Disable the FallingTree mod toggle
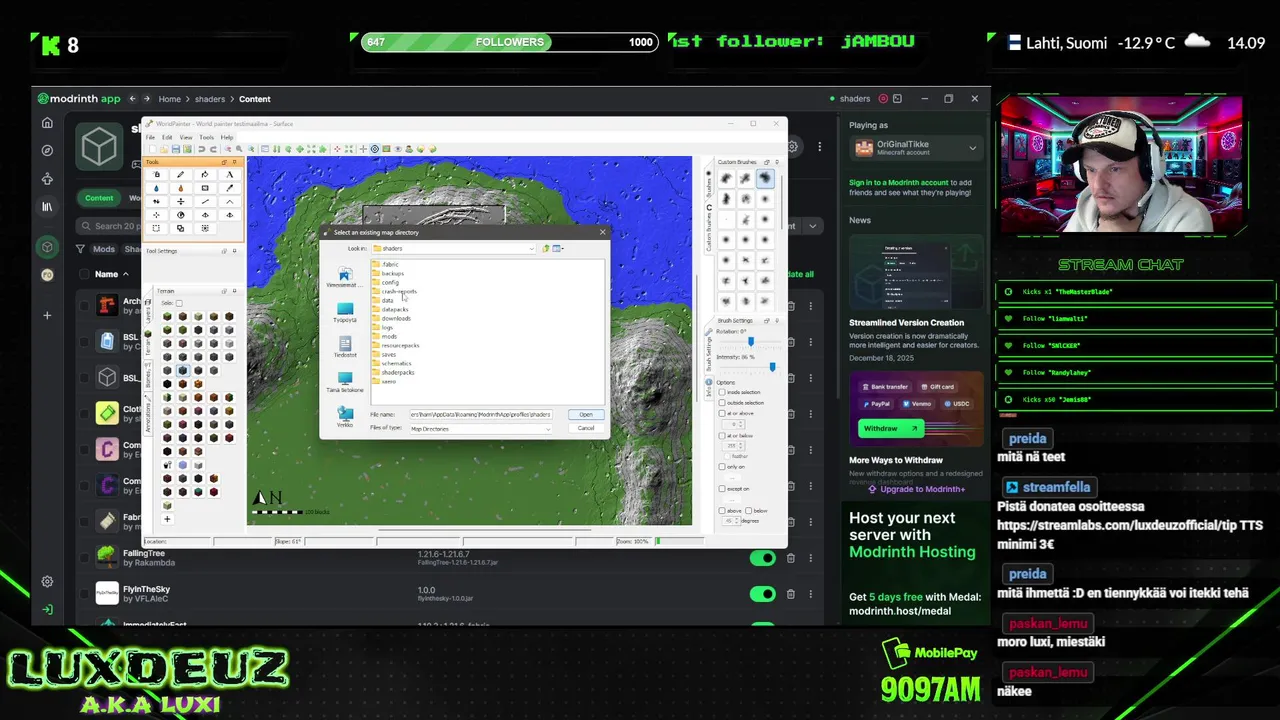Screen dimensions: 1280x720 (x=762, y=558)
